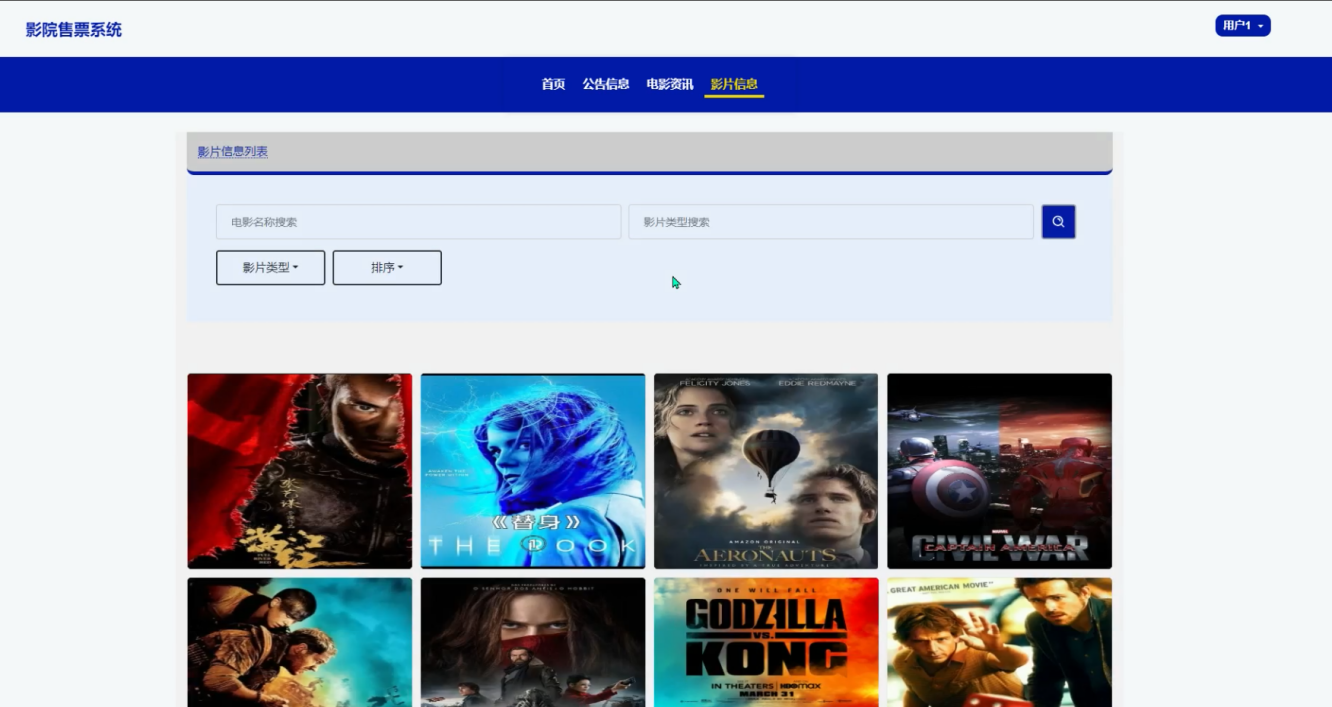Viewport: 1332px width, 707px height.
Task: Expand the 影片类型 dropdown
Action: (x=270, y=268)
